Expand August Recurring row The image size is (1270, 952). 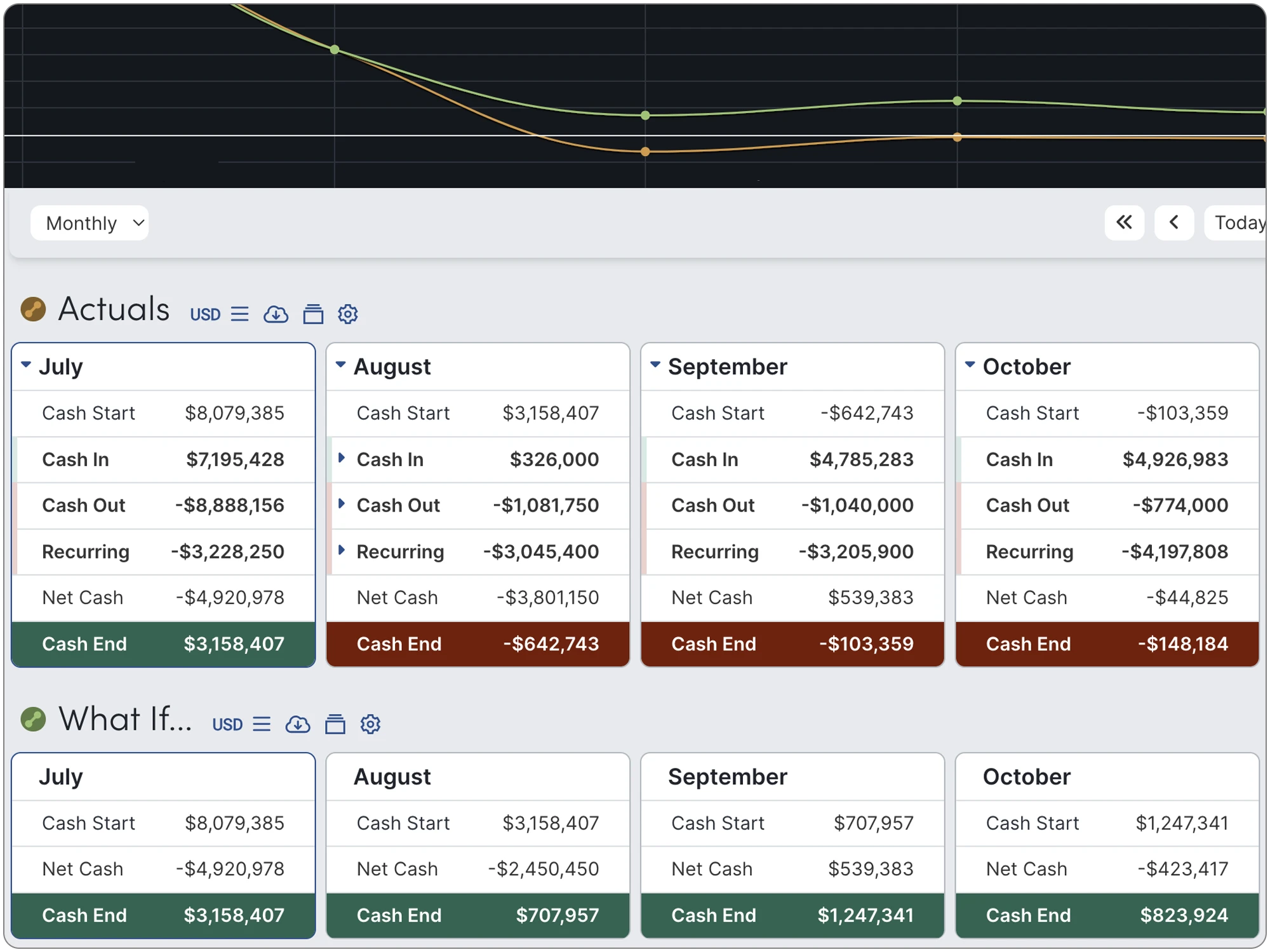coord(342,550)
